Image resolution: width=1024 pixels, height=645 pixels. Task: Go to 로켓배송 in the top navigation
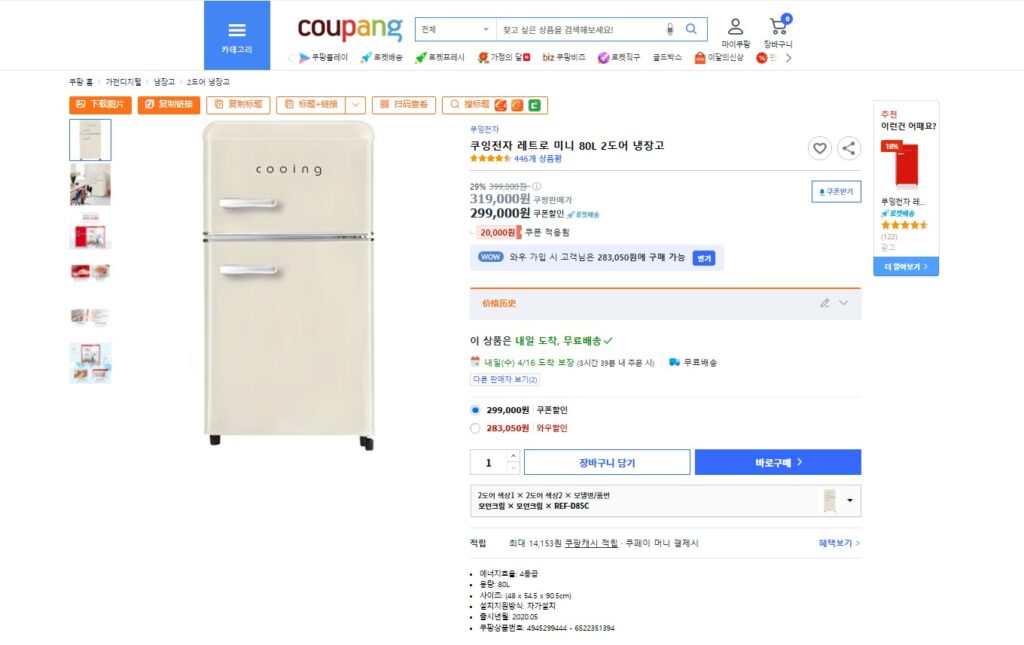tap(381, 58)
